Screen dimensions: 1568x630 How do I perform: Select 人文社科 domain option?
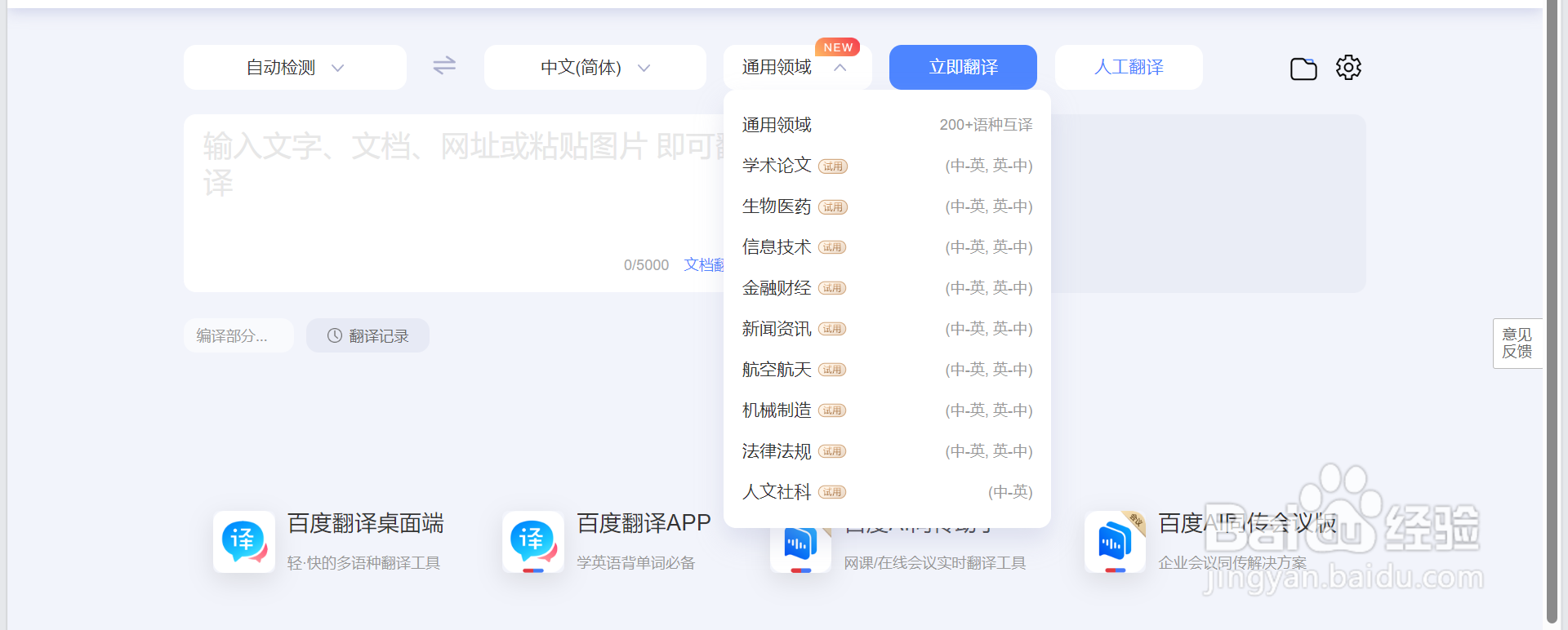click(x=887, y=492)
